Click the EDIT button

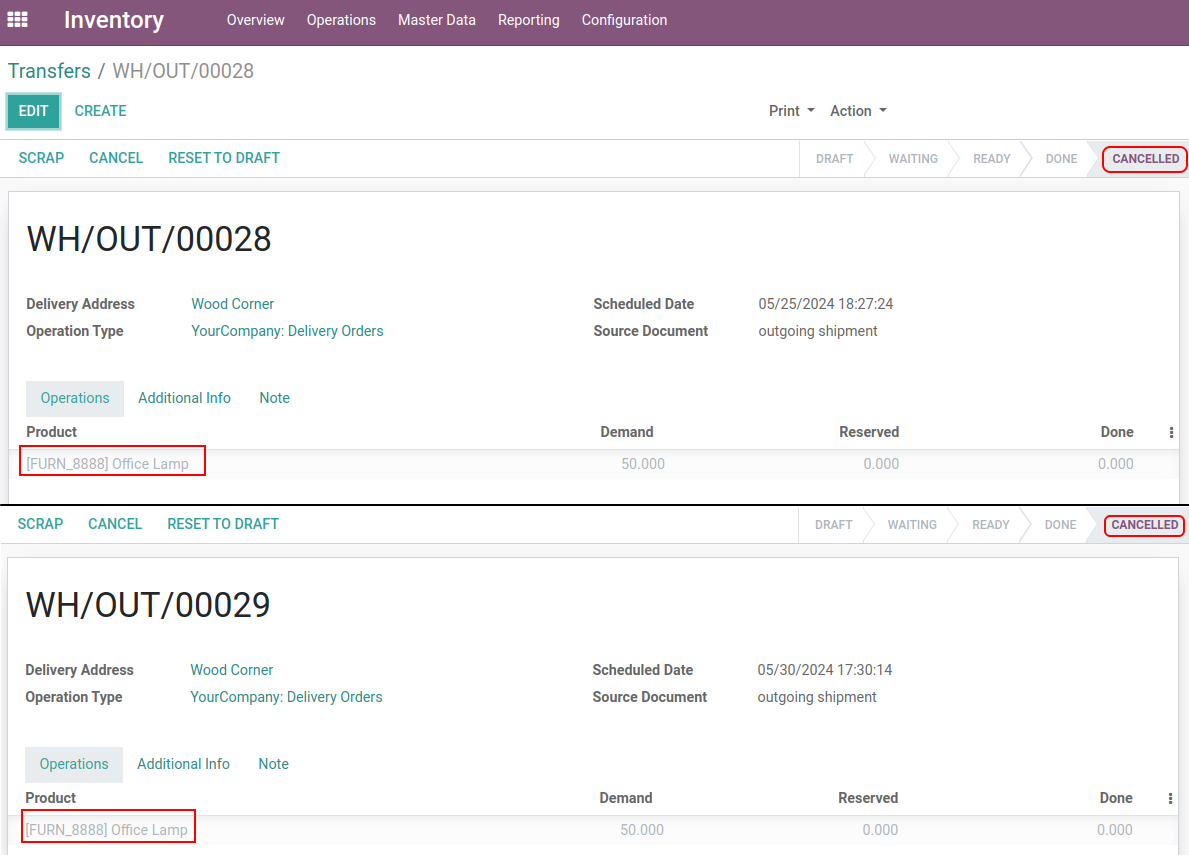tap(33, 111)
